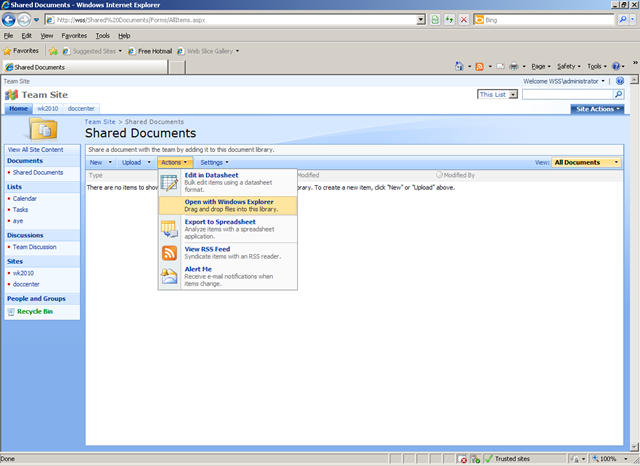
Task: Expand the Site Actions menu
Action: coord(597,109)
